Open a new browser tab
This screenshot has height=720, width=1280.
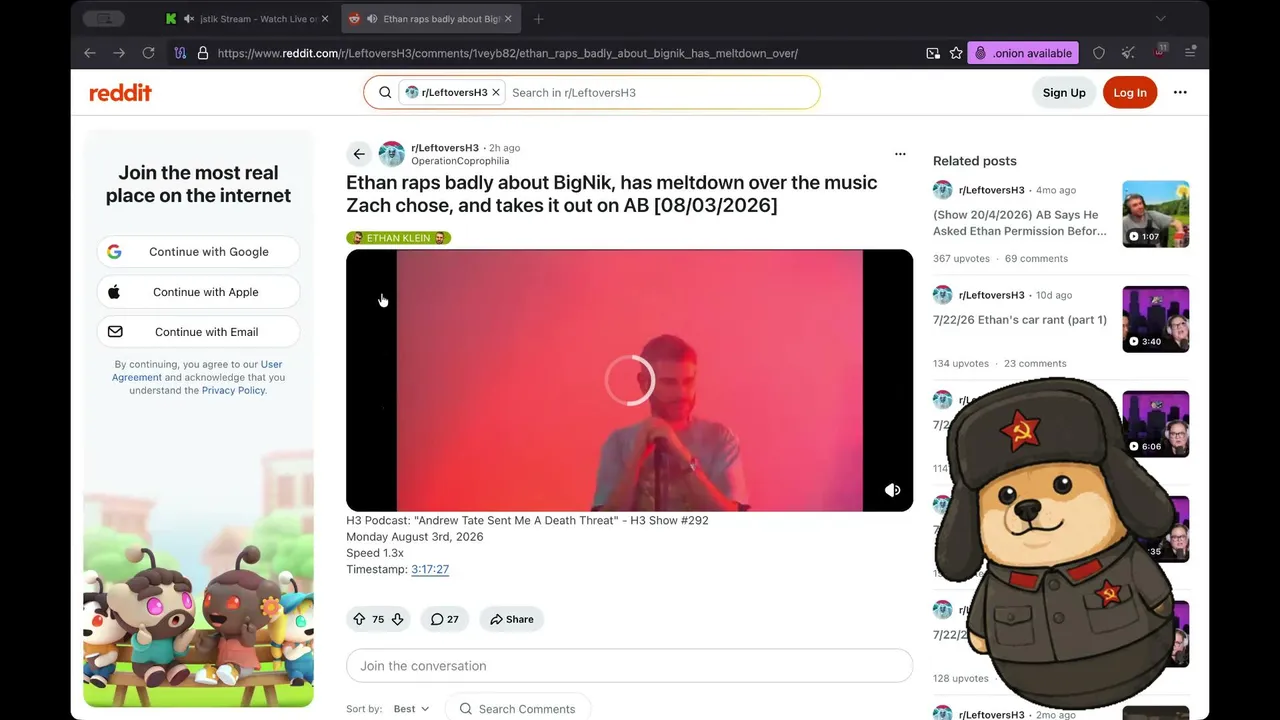[539, 19]
